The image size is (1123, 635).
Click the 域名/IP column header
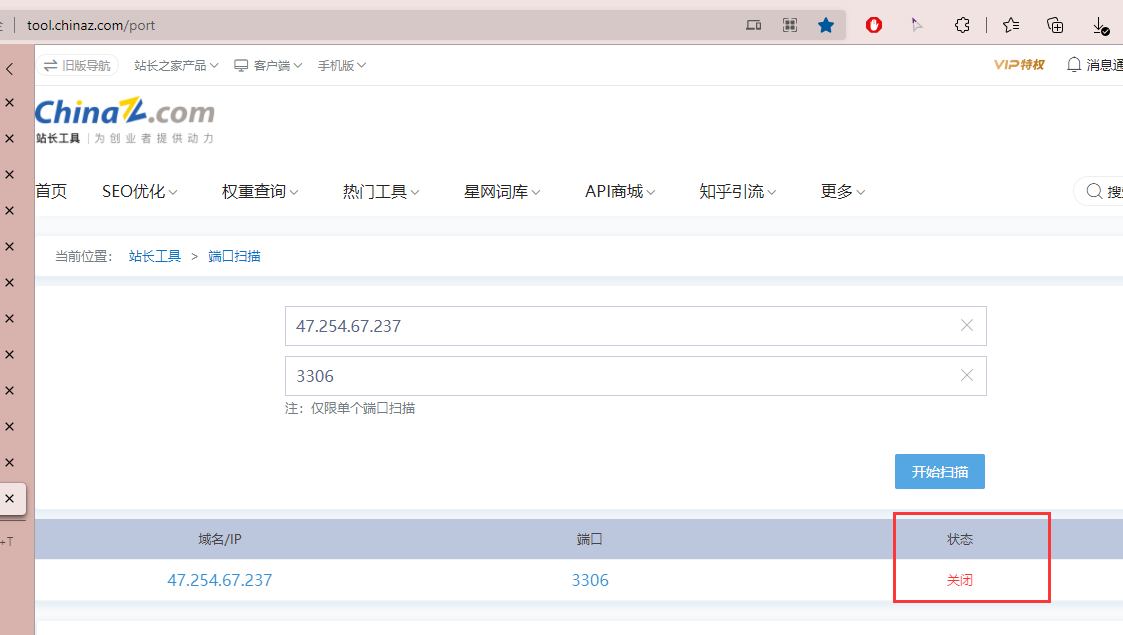point(220,539)
